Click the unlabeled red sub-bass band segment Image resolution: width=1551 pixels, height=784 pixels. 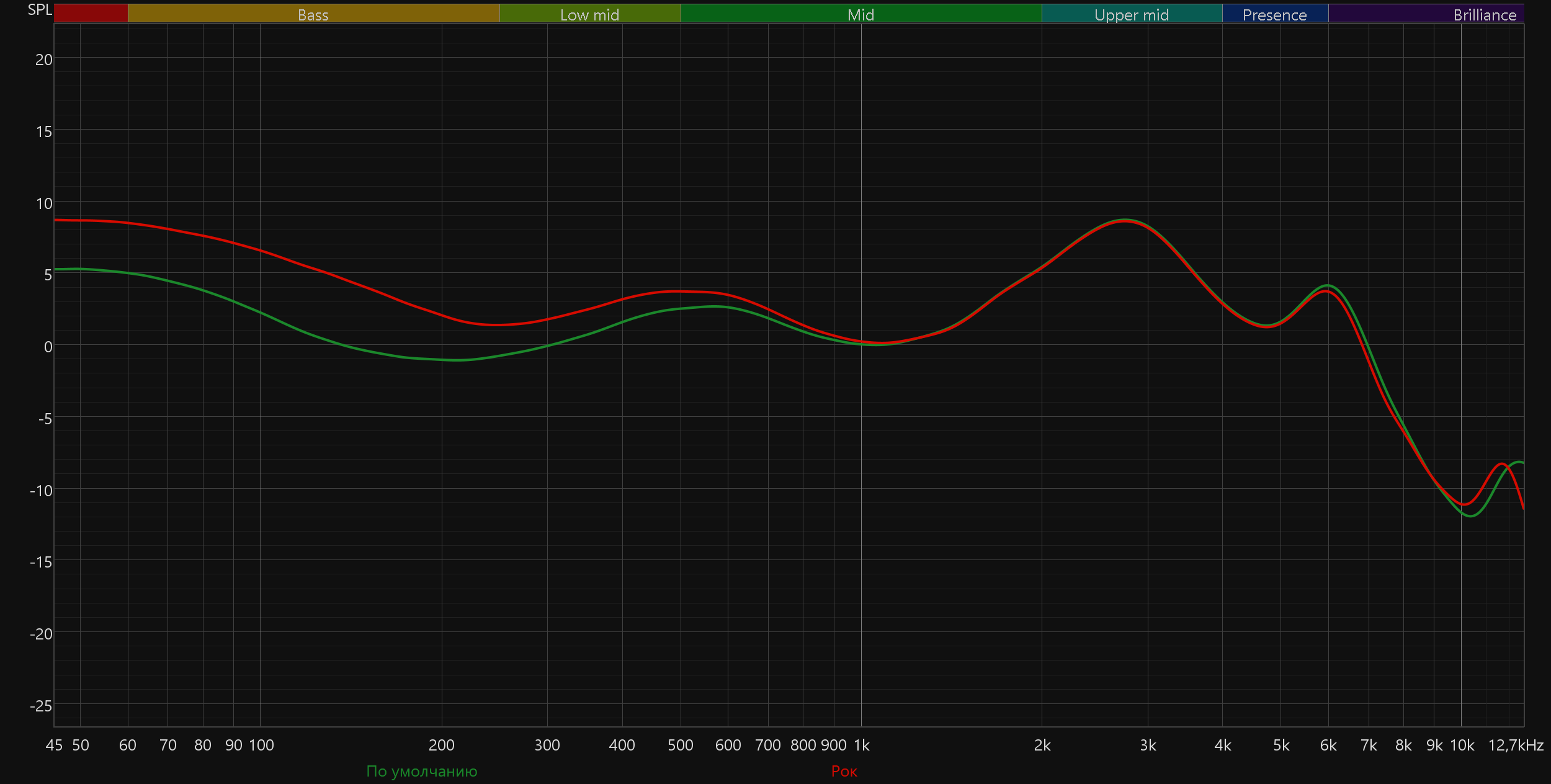point(91,14)
